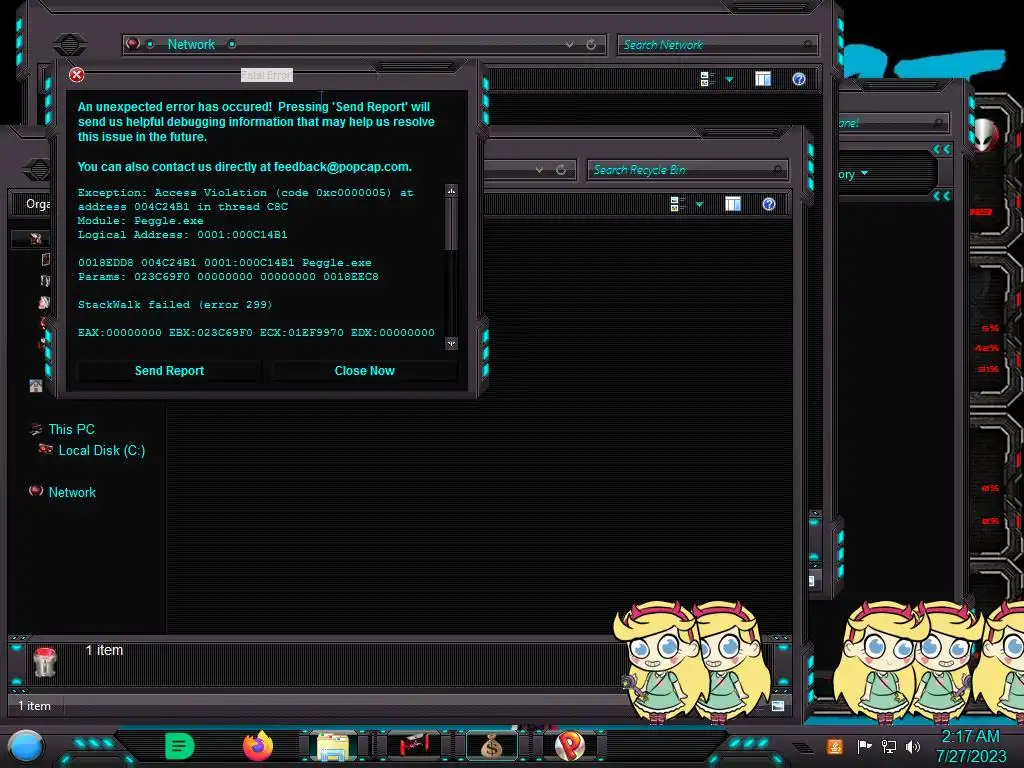Click Close Now in the error dialog
1024x768 pixels.
click(x=364, y=370)
